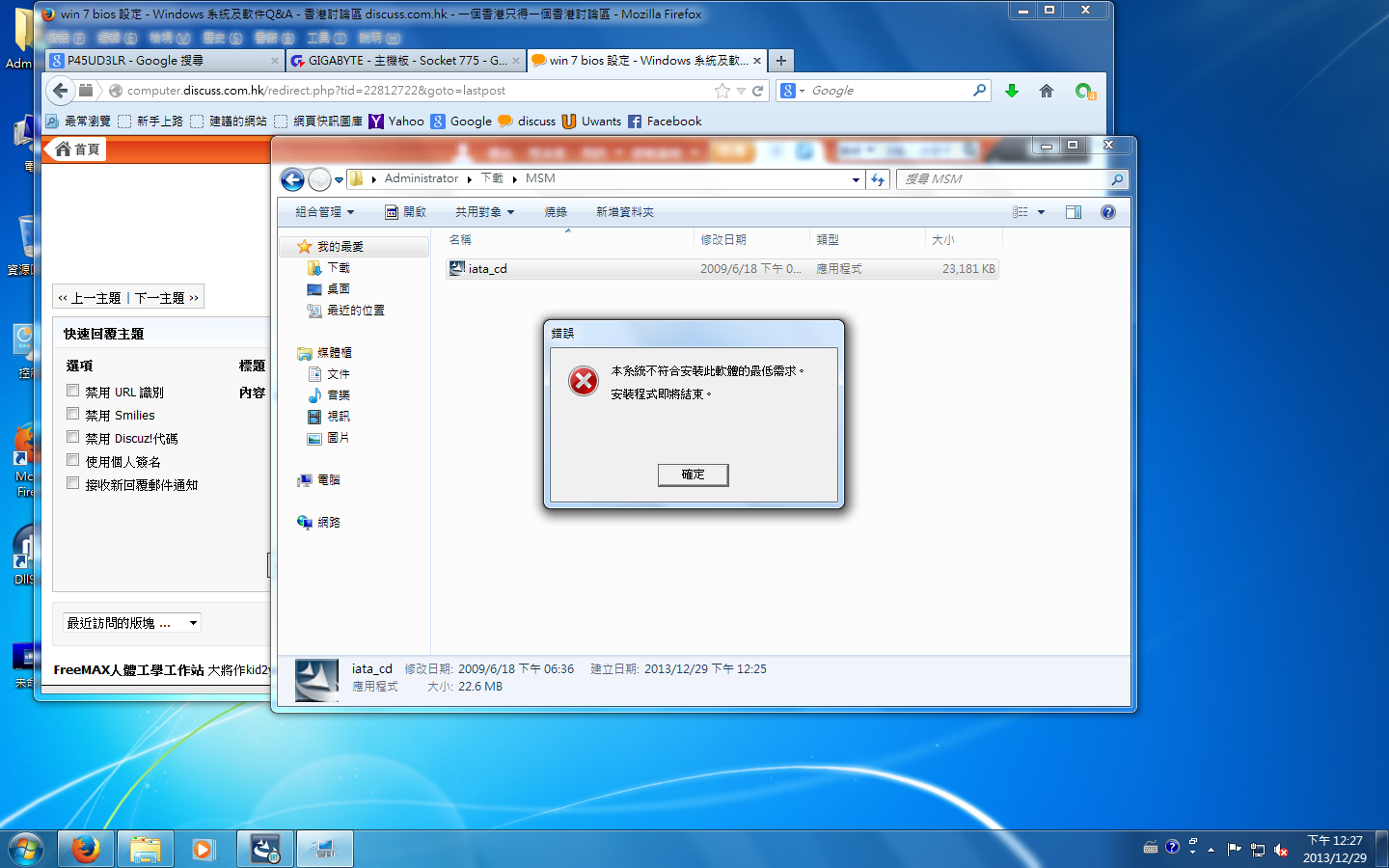1389x868 pixels.
Task: Go to the Firefox home page icon
Action: click(1047, 91)
